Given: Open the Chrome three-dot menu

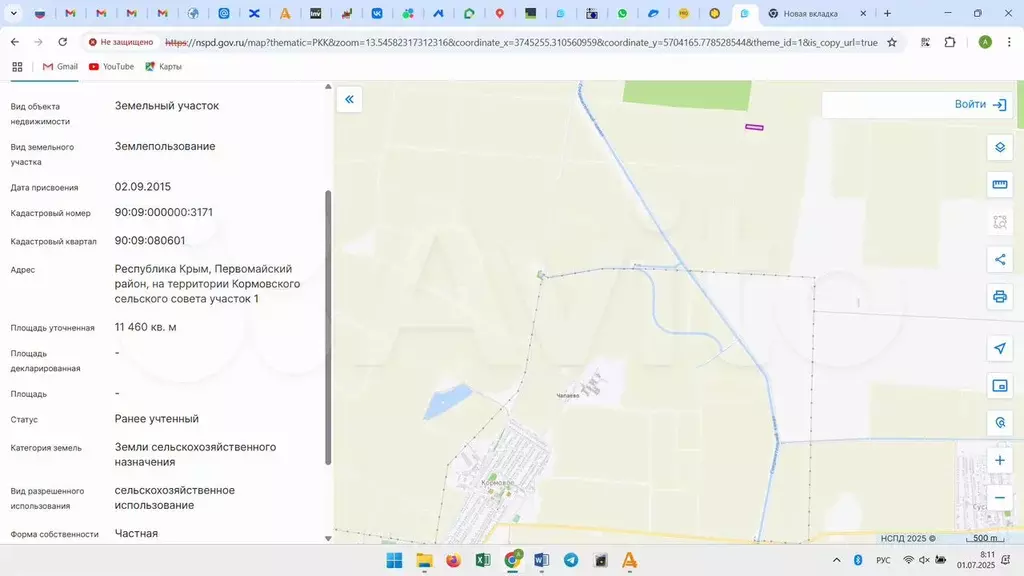Looking at the screenshot, I should pos(1009,42).
